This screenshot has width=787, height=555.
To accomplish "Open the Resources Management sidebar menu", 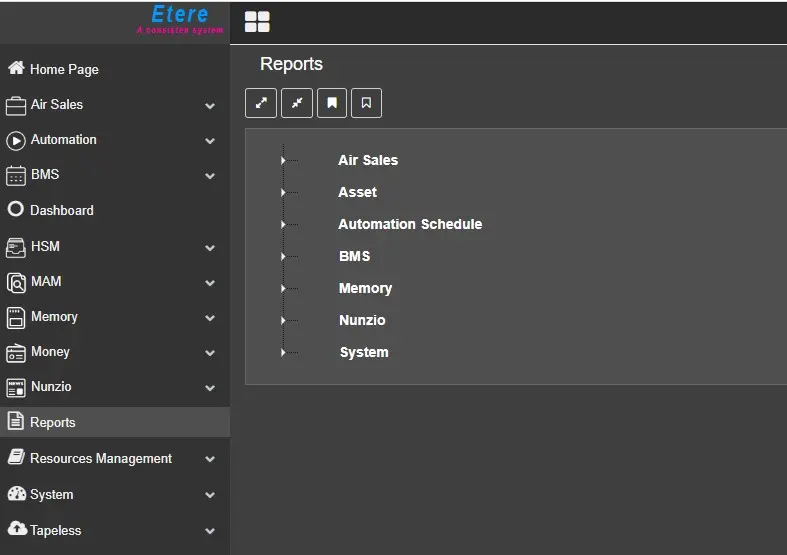I will (100, 458).
